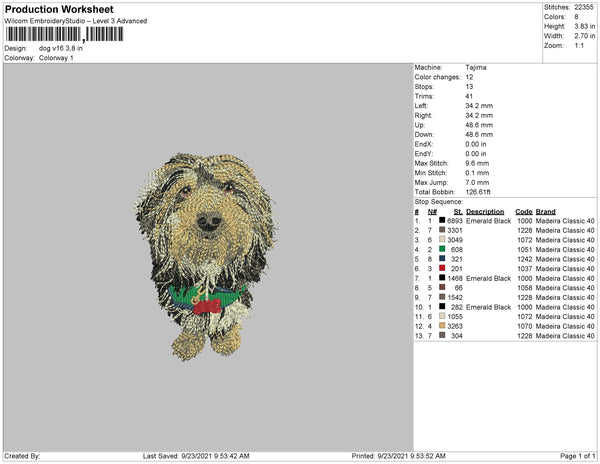Click the navy blue swatch in stop row 5
Screen dimensions: 600x464
coord(442,259)
